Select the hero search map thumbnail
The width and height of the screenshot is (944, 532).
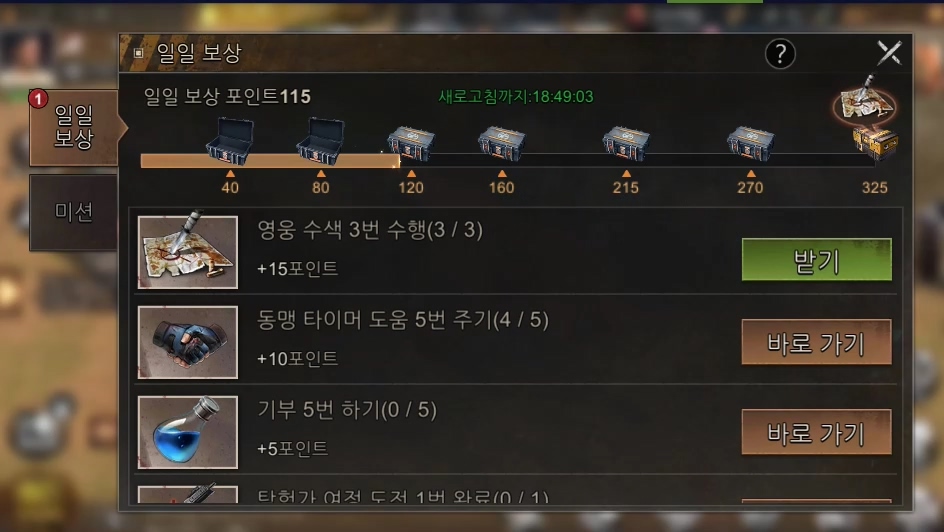tap(188, 252)
